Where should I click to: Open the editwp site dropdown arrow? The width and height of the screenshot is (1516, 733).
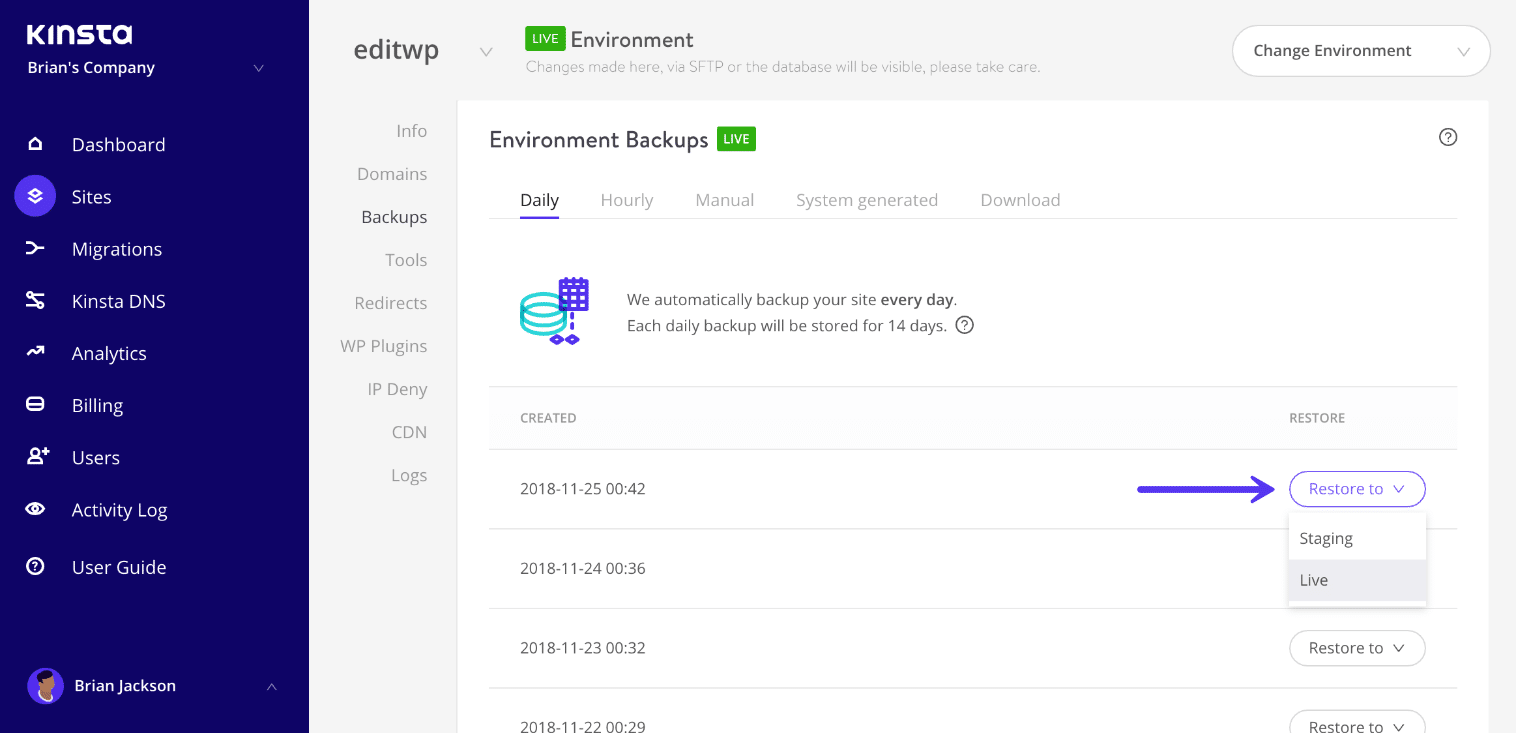tap(486, 52)
